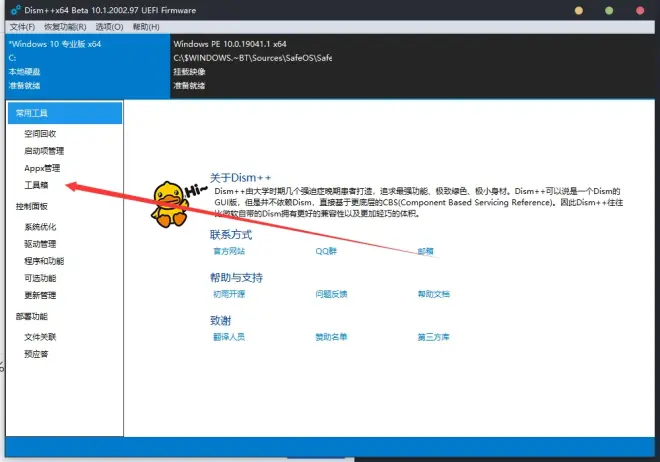This screenshot has width=660, height=462.
Task: Click the green maximize circle button
Action: pos(609,11)
